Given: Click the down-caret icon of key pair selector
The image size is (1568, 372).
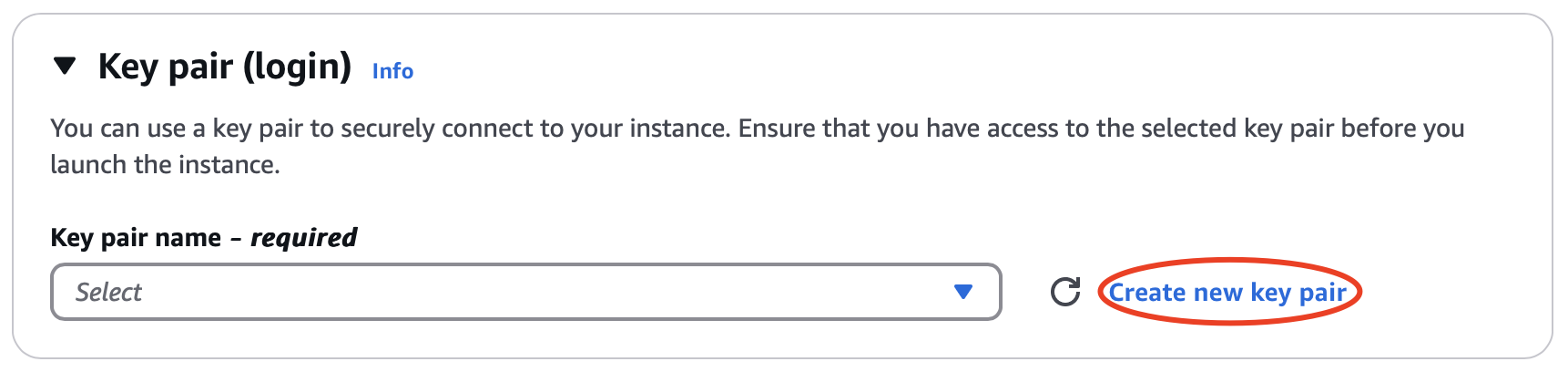Looking at the screenshot, I should (963, 292).
